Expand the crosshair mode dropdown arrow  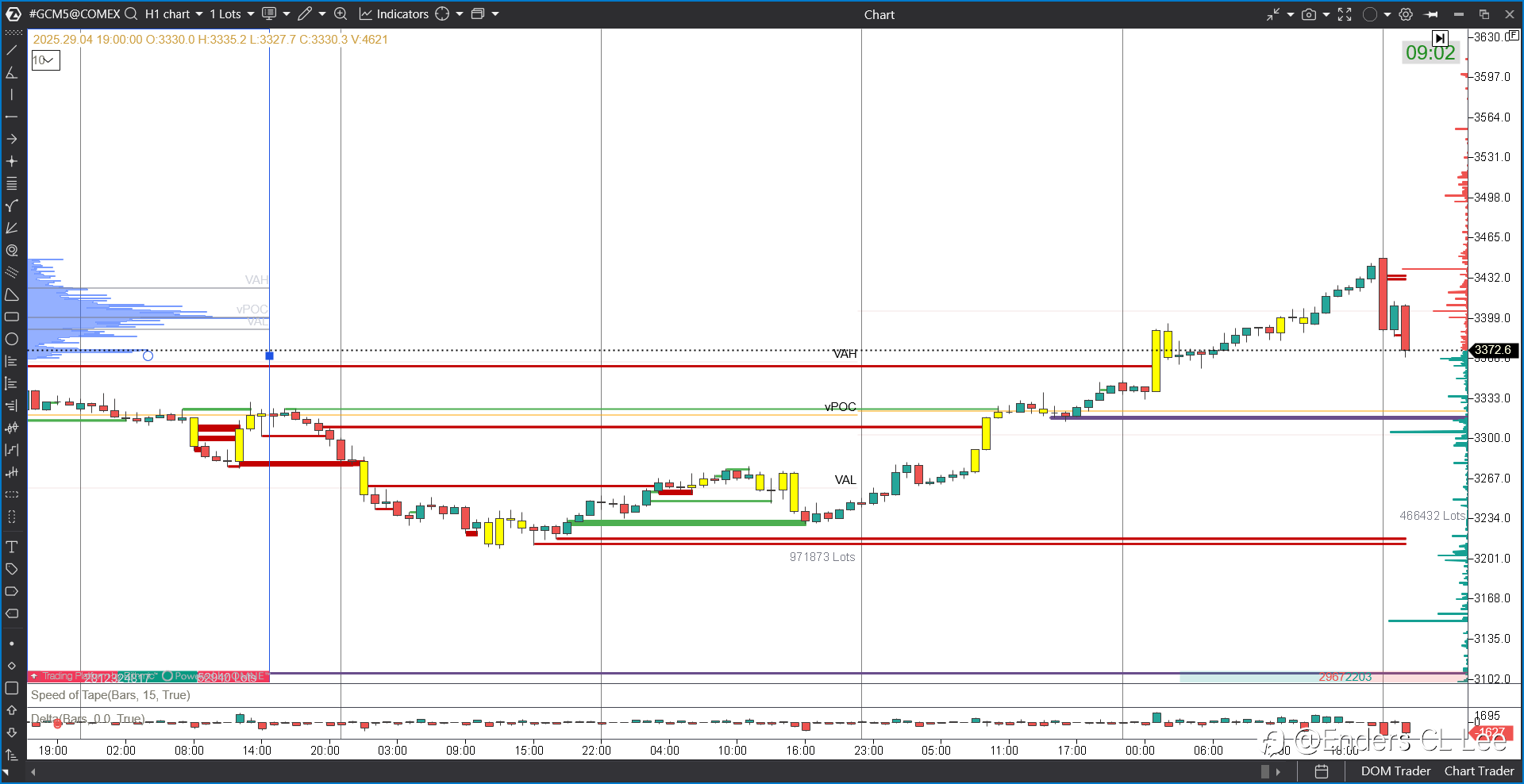tap(460, 13)
